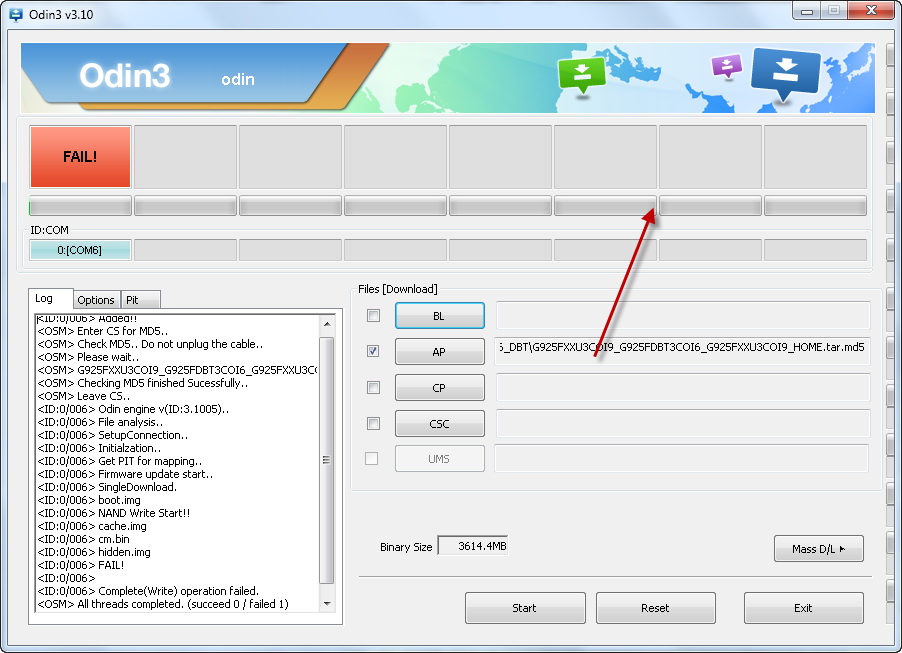Click log line 'Odin engine v(ID:3.1005)..'

tap(133, 409)
